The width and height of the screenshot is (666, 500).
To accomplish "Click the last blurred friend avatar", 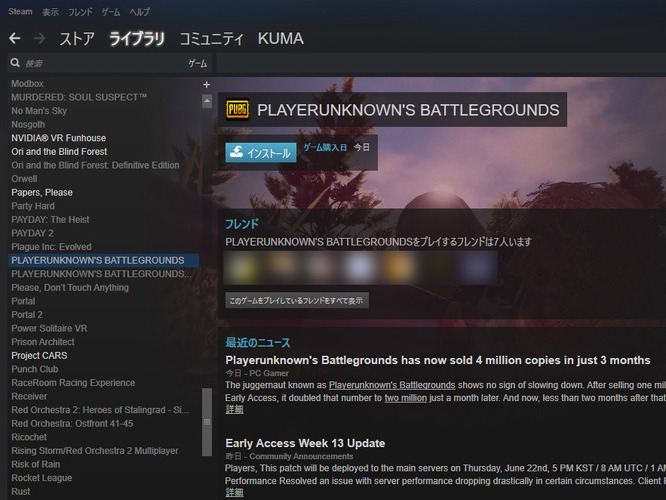I will click(478, 268).
